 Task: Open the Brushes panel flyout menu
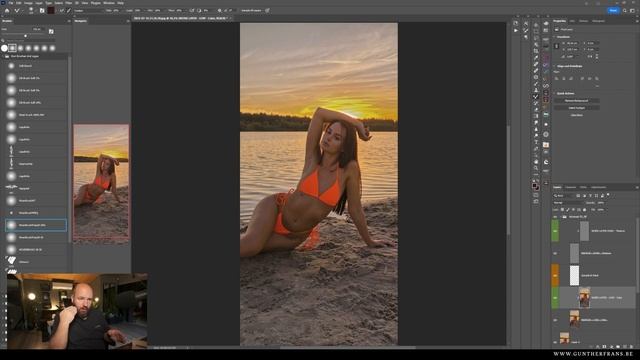pyautogui.click(x=69, y=21)
